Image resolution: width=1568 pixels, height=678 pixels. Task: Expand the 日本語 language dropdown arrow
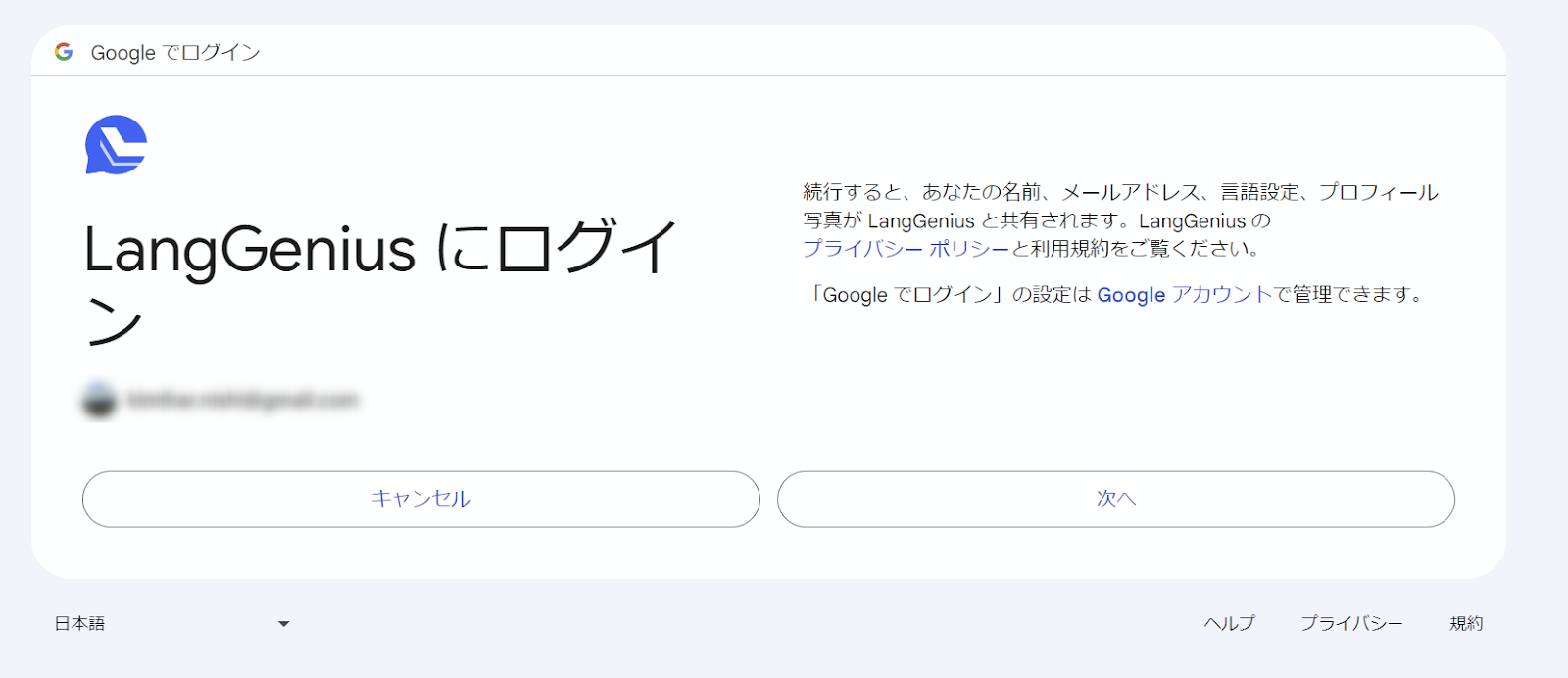click(x=283, y=624)
